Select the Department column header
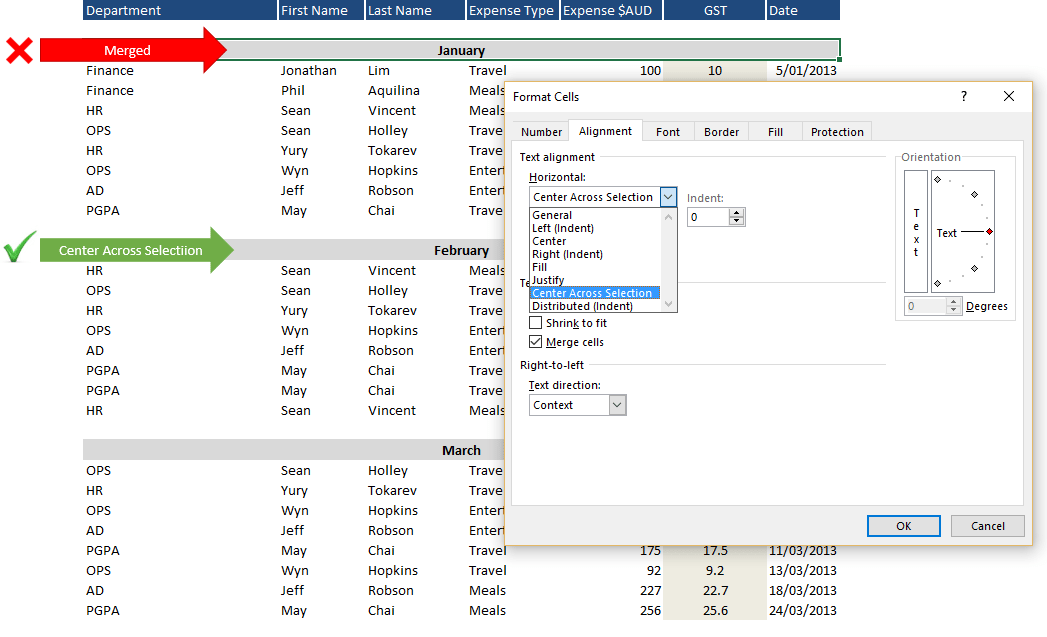 180,10
